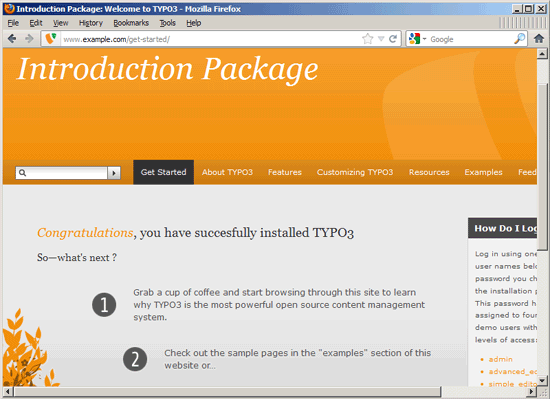Submit site search with the arrow button
Image resolution: width=550 pixels, height=399 pixels.
114,173
